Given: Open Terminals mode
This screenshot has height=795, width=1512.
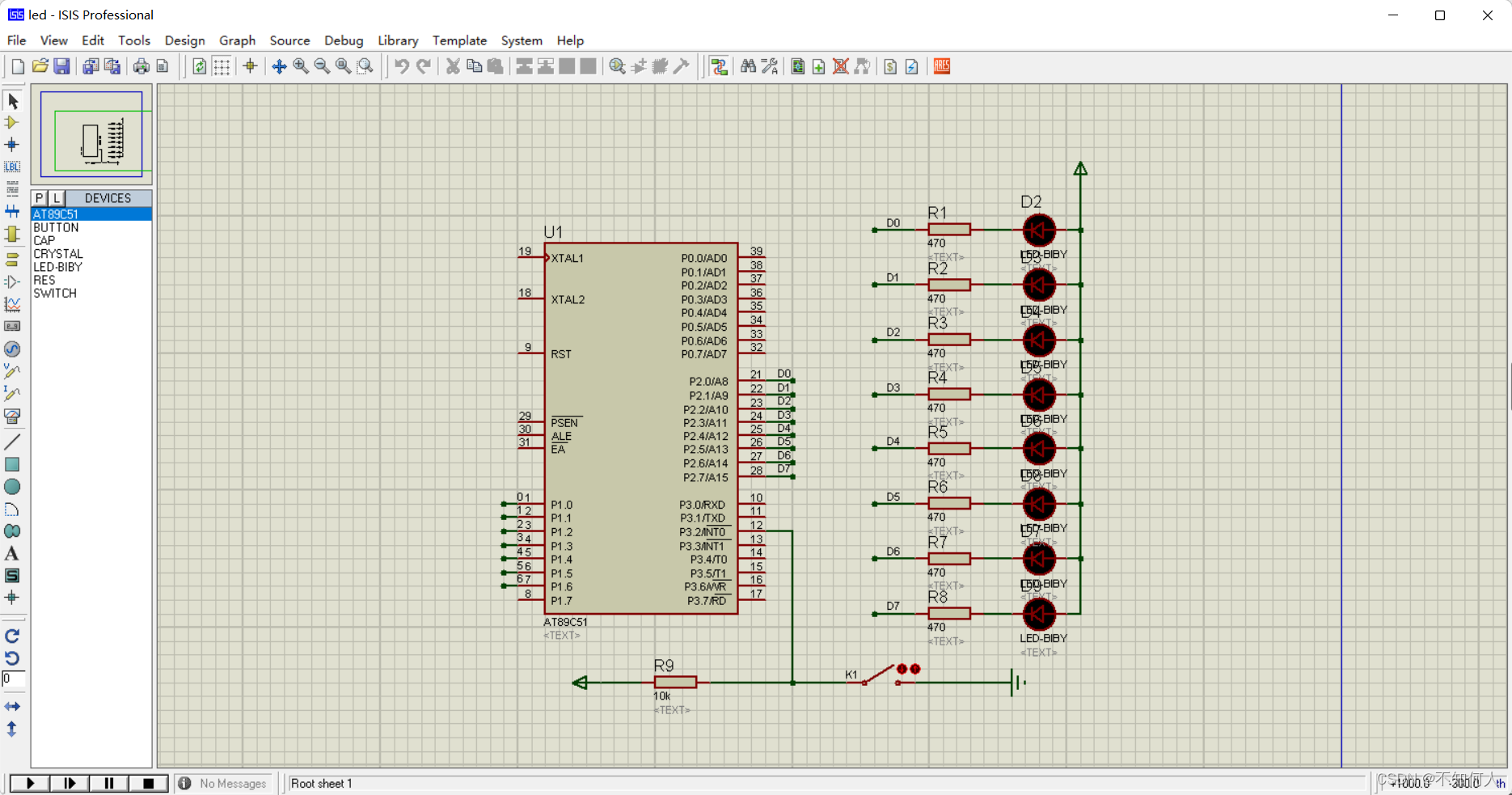Looking at the screenshot, I should tap(12, 260).
